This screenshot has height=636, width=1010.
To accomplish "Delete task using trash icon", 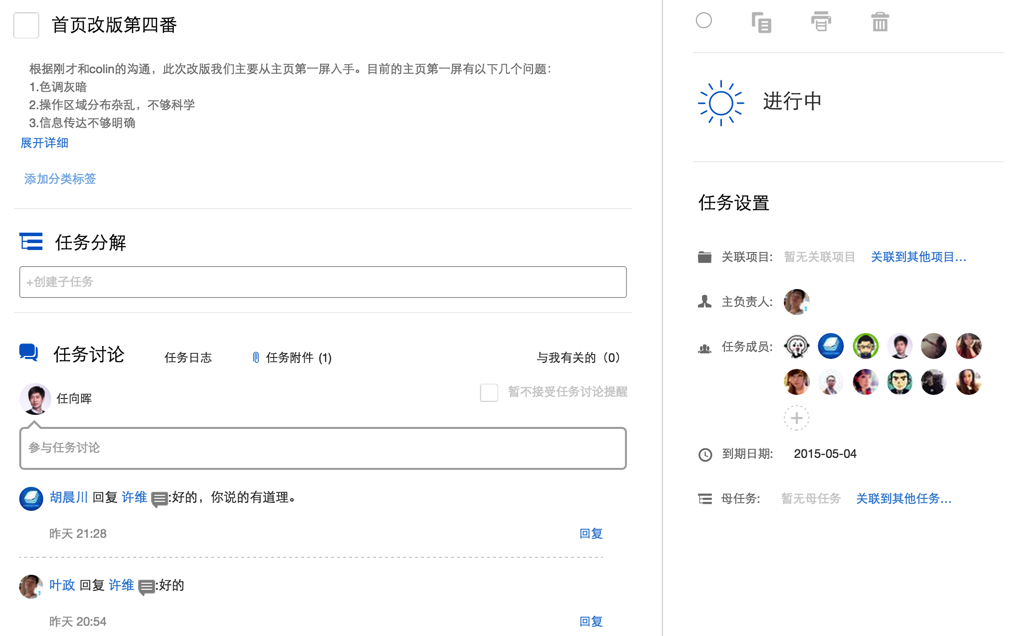I will [x=879, y=22].
